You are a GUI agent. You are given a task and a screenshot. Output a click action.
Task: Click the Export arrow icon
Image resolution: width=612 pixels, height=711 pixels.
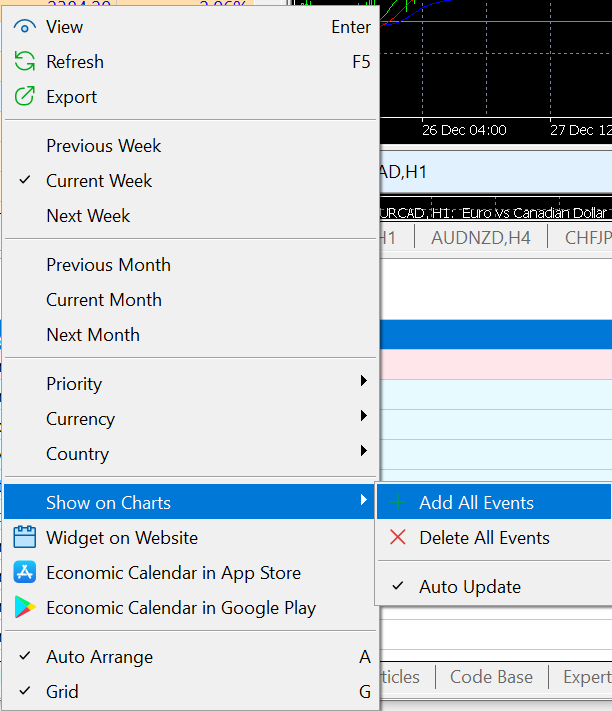(25, 97)
